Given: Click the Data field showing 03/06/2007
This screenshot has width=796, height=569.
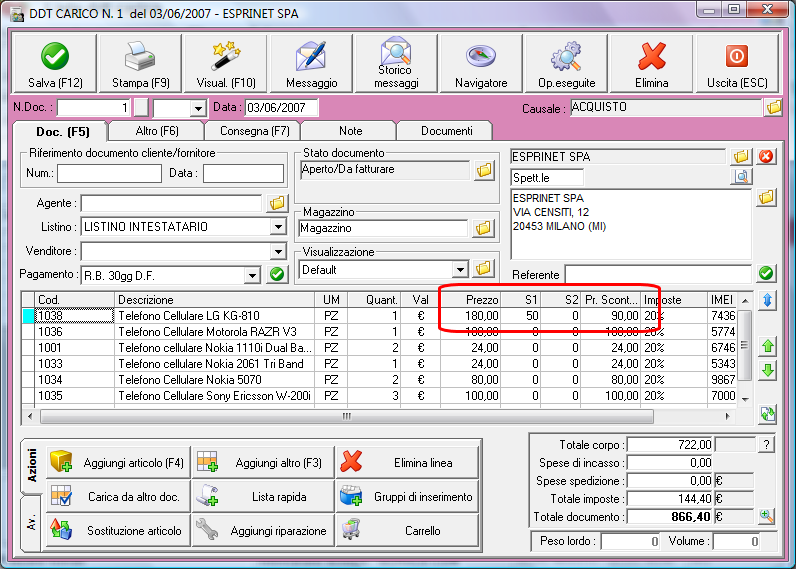Looking at the screenshot, I should pos(282,108).
